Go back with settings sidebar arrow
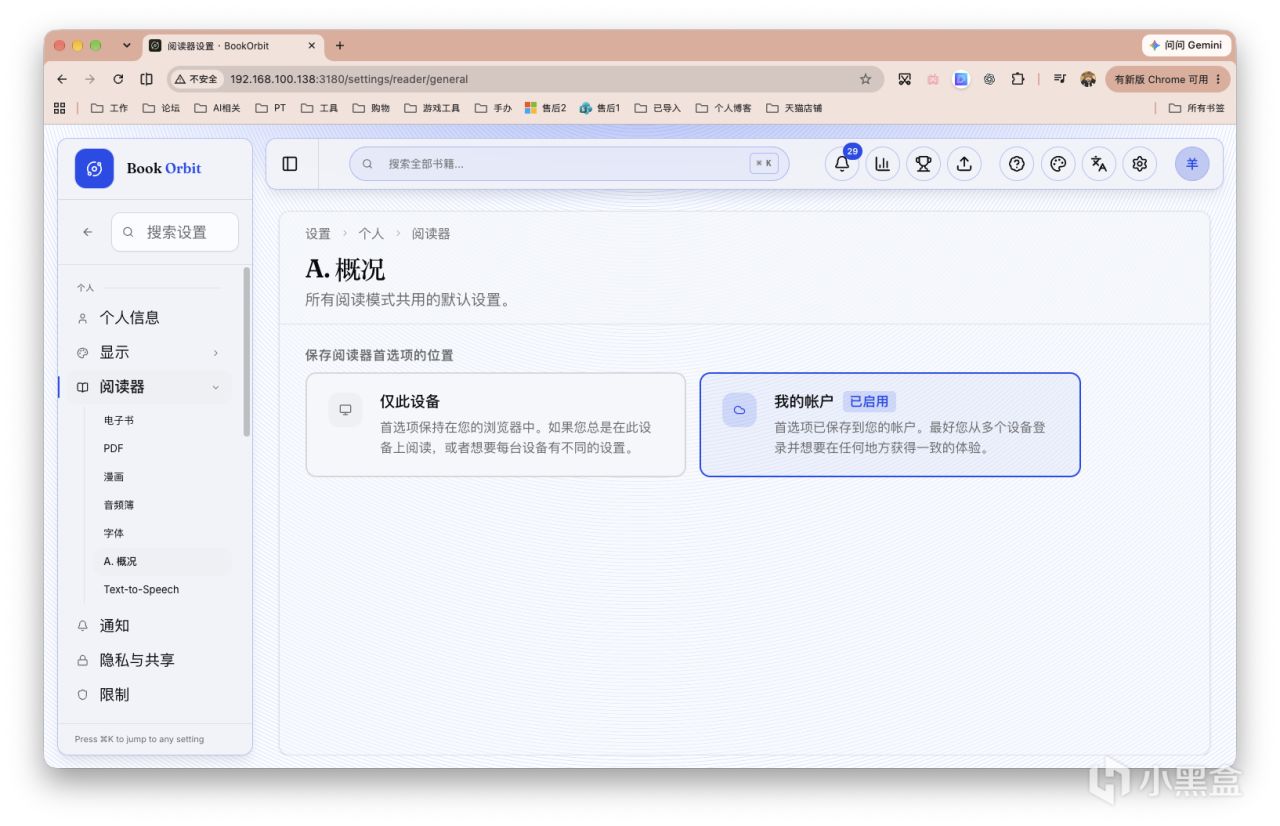The height and width of the screenshot is (826, 1280). point(87,232)
